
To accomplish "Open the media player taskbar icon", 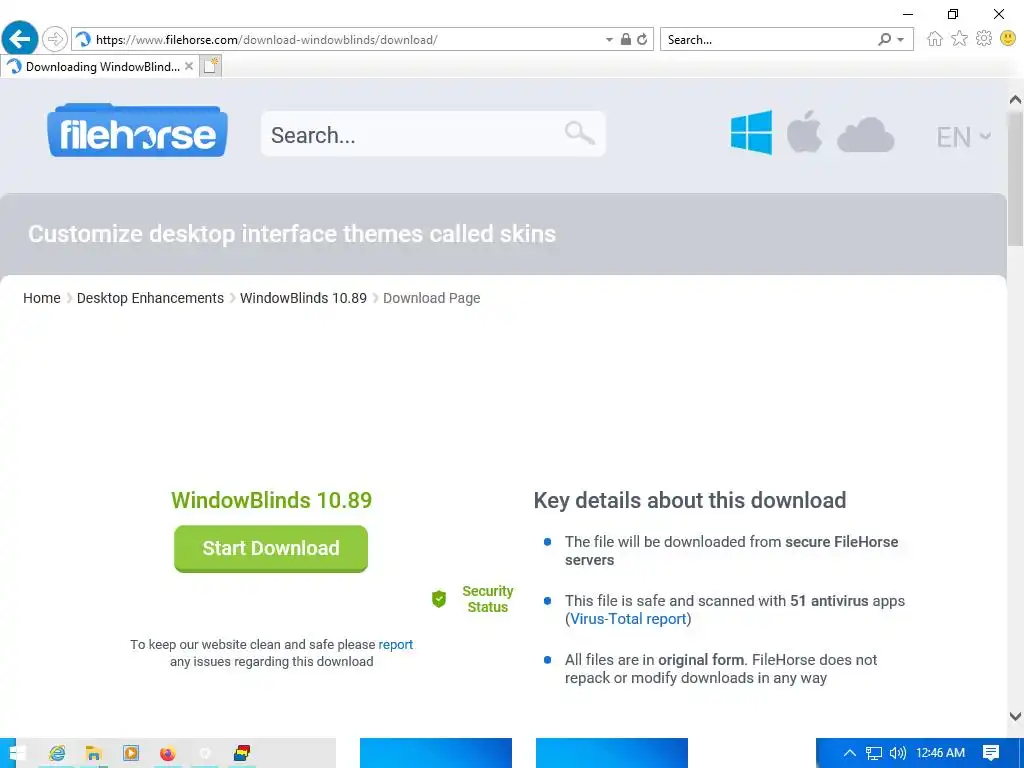I will [x=131, y=753].
